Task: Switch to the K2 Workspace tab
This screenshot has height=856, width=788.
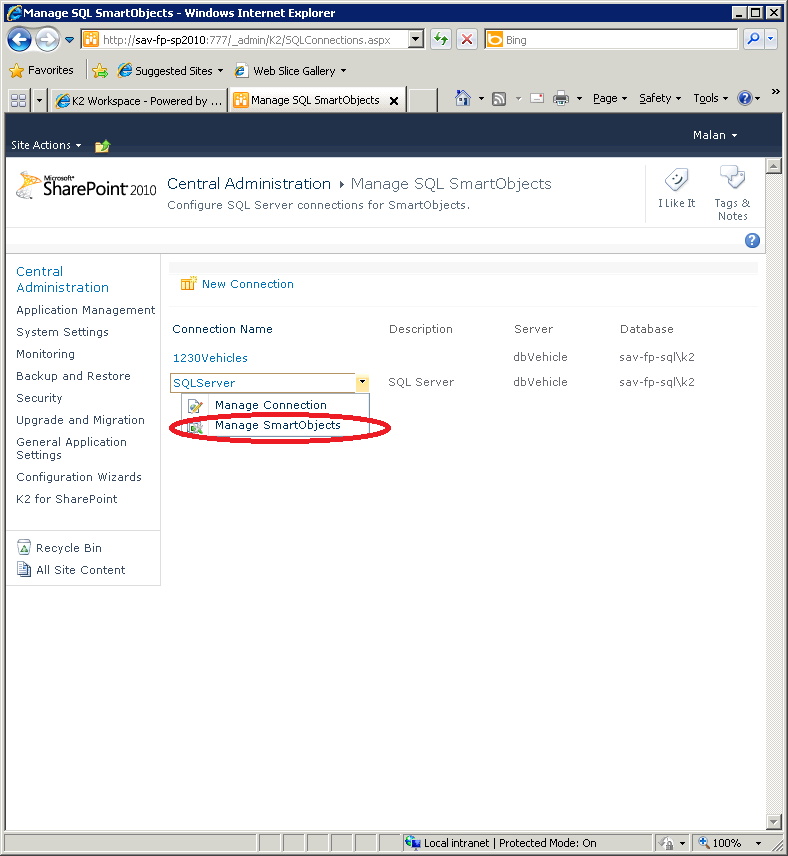Action: tap(139, 101)
